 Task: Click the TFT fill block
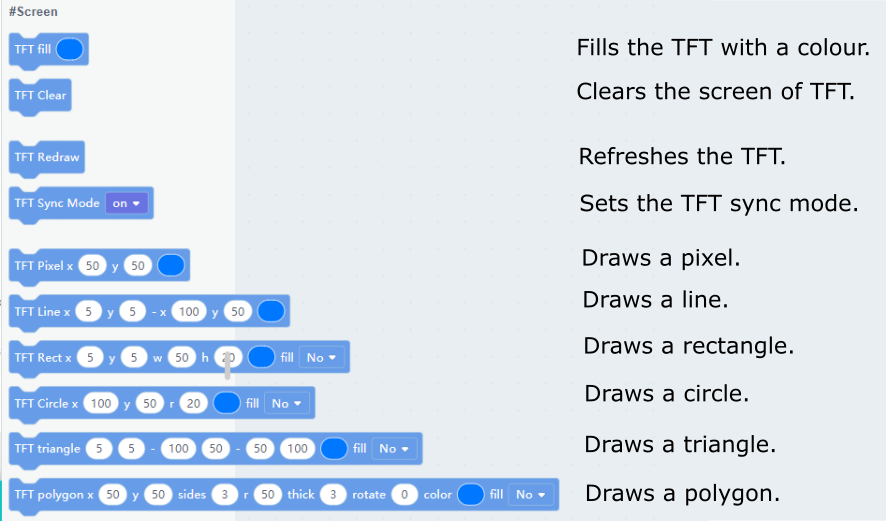[30, 49]
